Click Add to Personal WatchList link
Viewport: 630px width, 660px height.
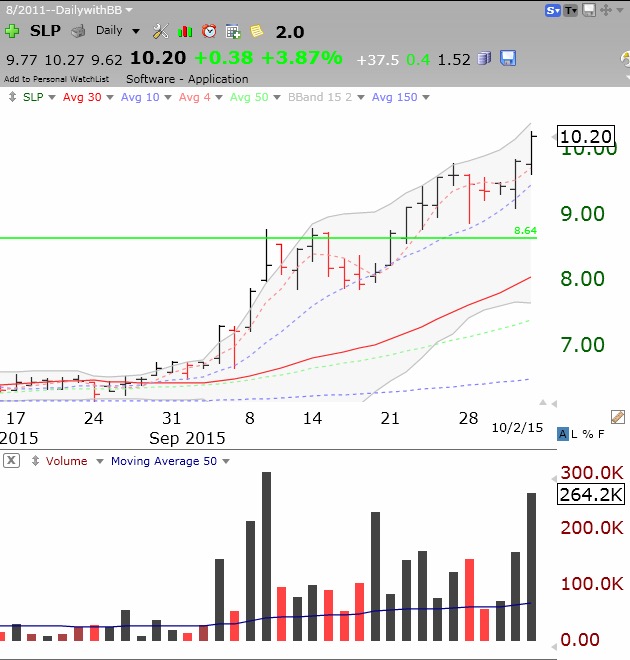coord(60,79)
